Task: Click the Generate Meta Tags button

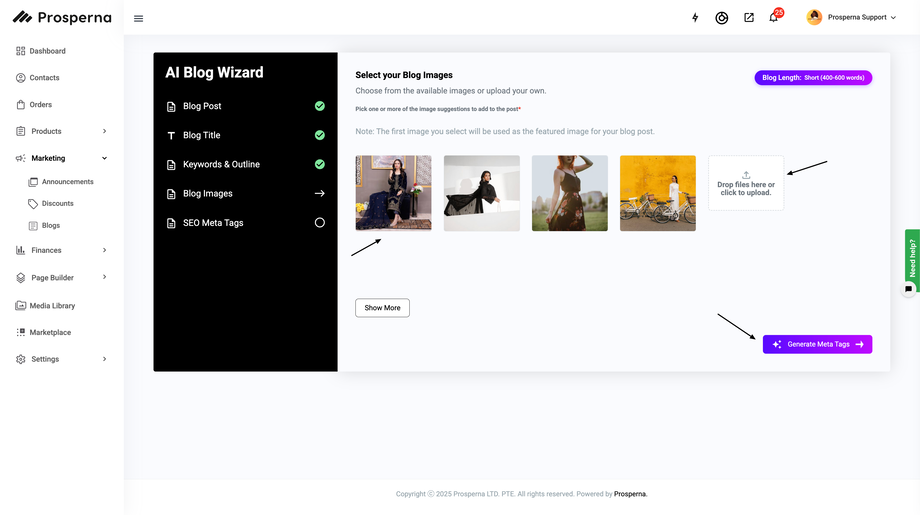Action: [x=817, y=344]
